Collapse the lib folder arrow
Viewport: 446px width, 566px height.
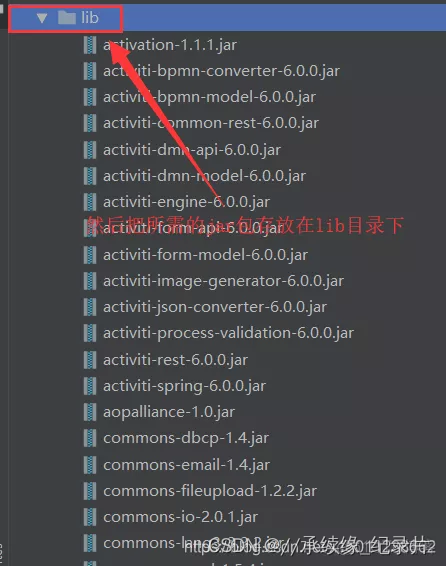click(42, 18)
